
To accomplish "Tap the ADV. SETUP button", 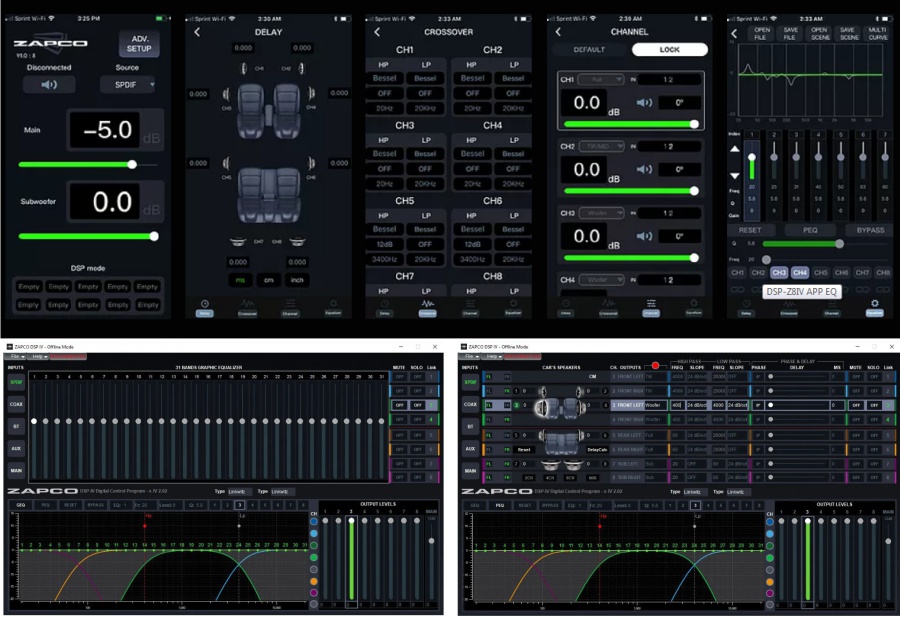I will [139, 43].
